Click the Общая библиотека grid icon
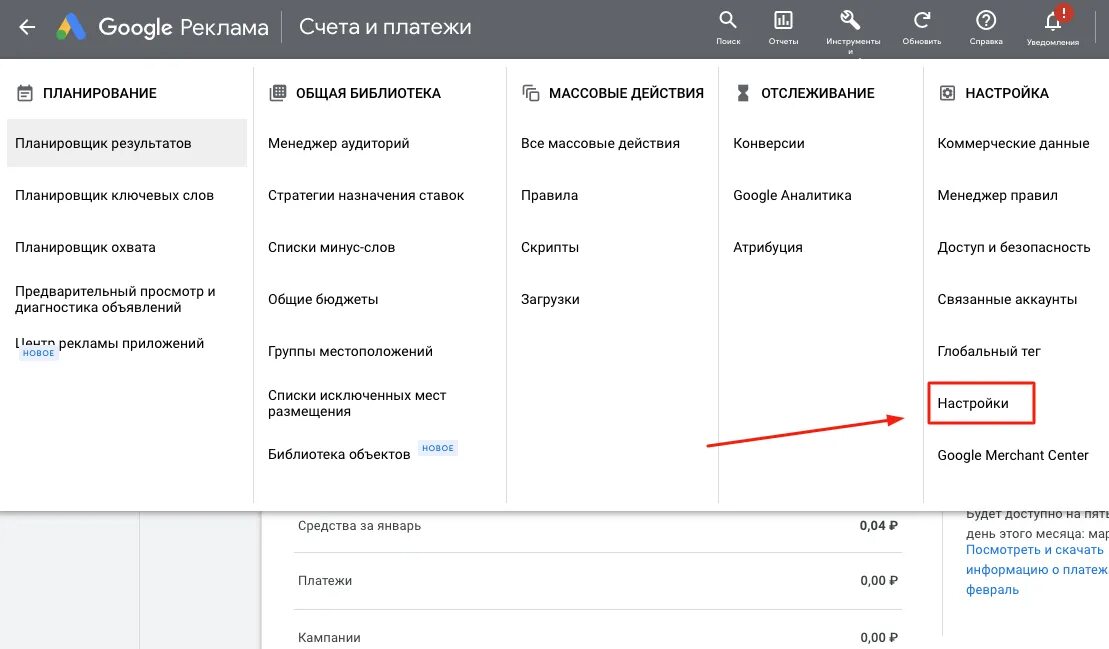Viewport: 1109px width, 649px height. 278,93
